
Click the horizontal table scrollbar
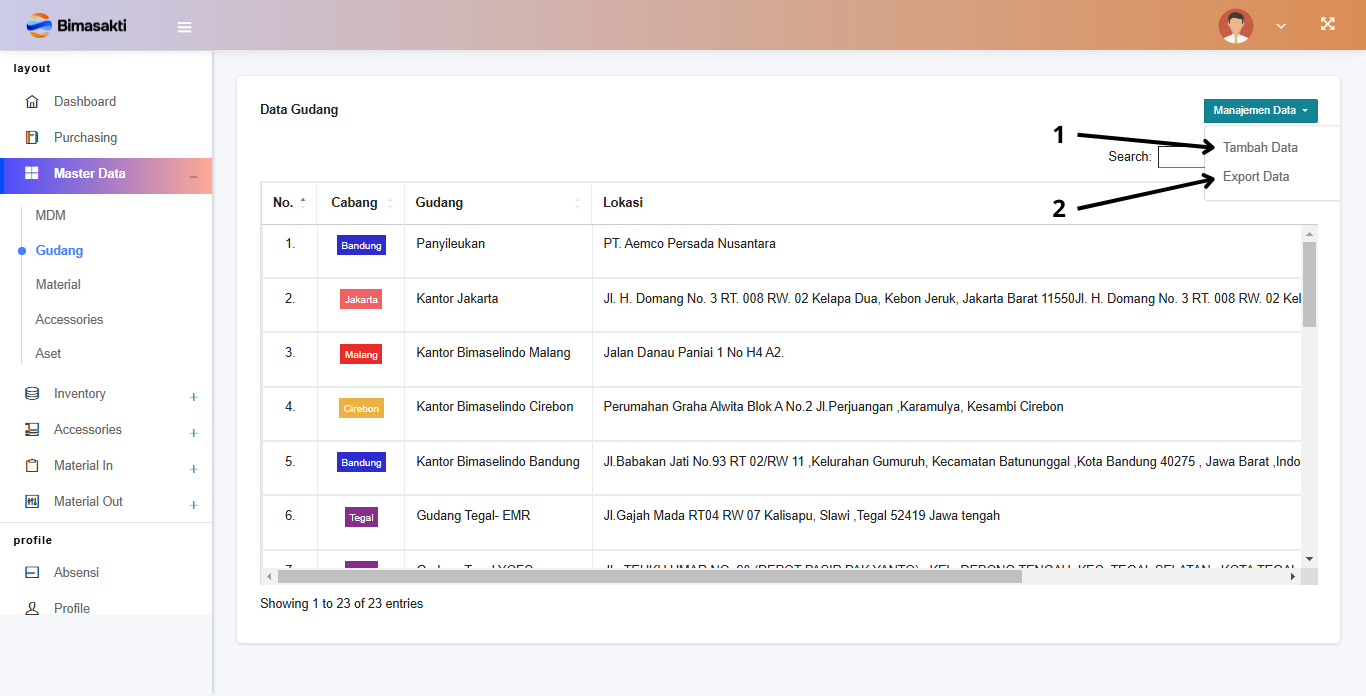coord(650,577)
